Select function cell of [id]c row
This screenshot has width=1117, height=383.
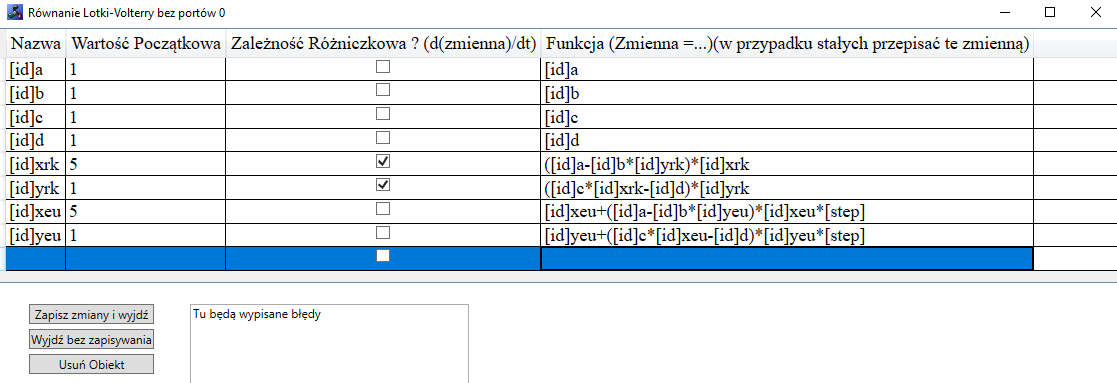(786, 117)
